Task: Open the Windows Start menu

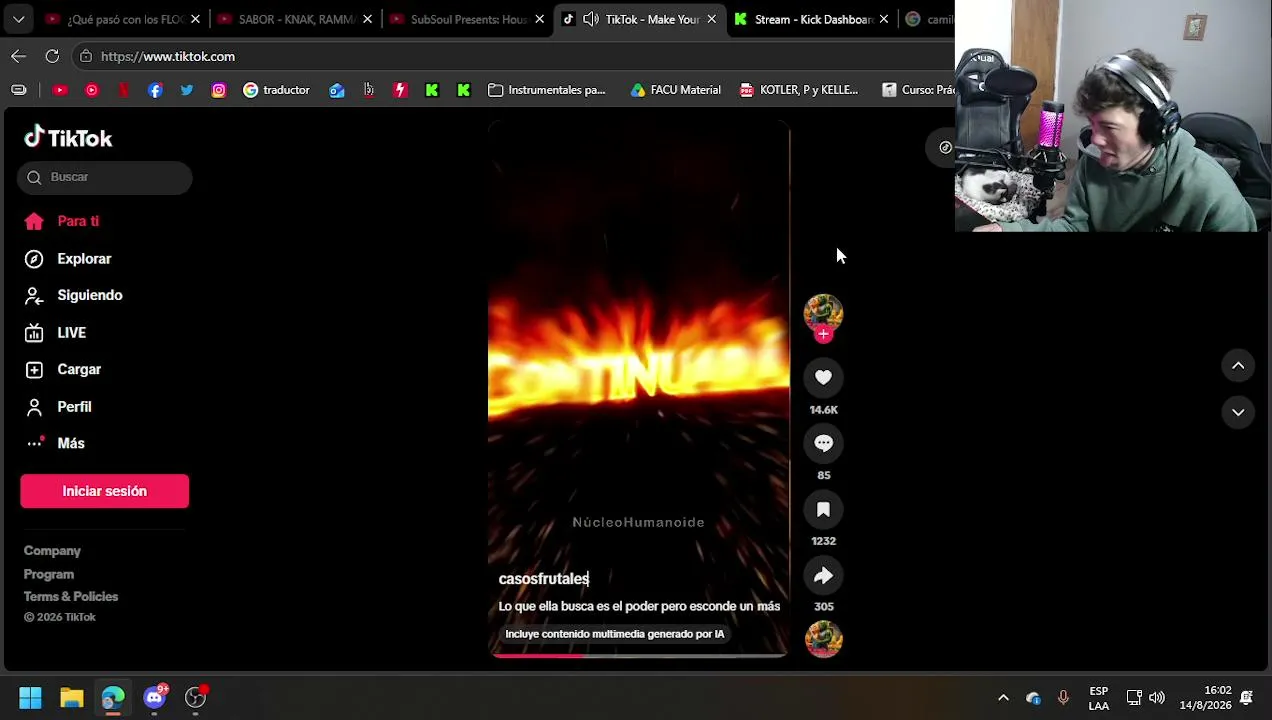Action: pyautogui.click(x=30, y=697)
